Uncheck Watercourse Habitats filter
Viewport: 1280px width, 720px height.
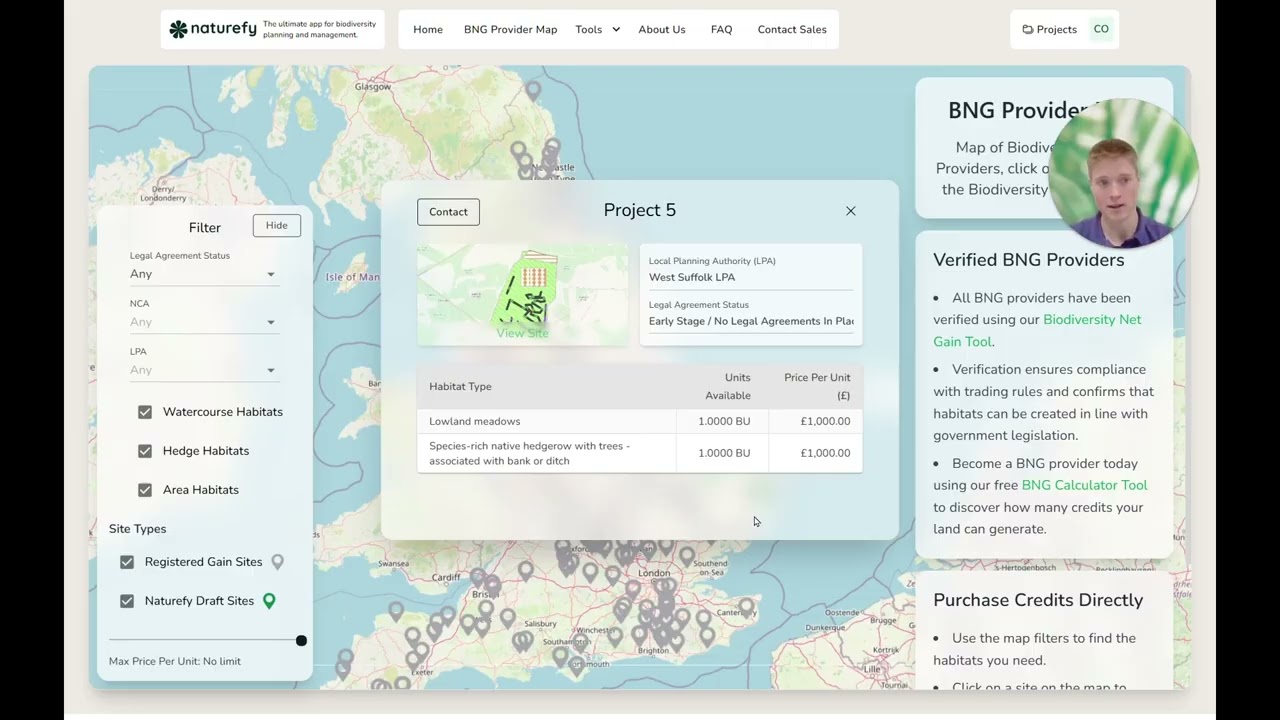[x=145, y=412]
